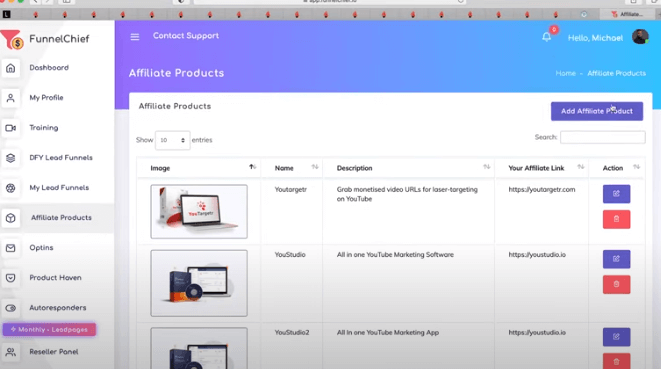Edit the YouStudio product
This screenshot has width=661, height=369.
click(x=616, y=259)
